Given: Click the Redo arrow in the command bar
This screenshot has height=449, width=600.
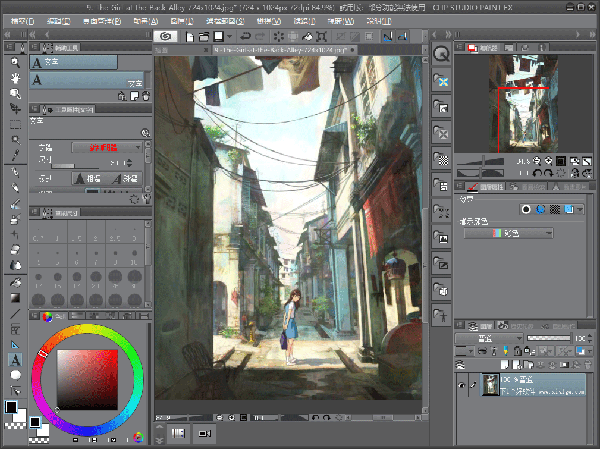Looking at the screenshot, I should 260,37.
